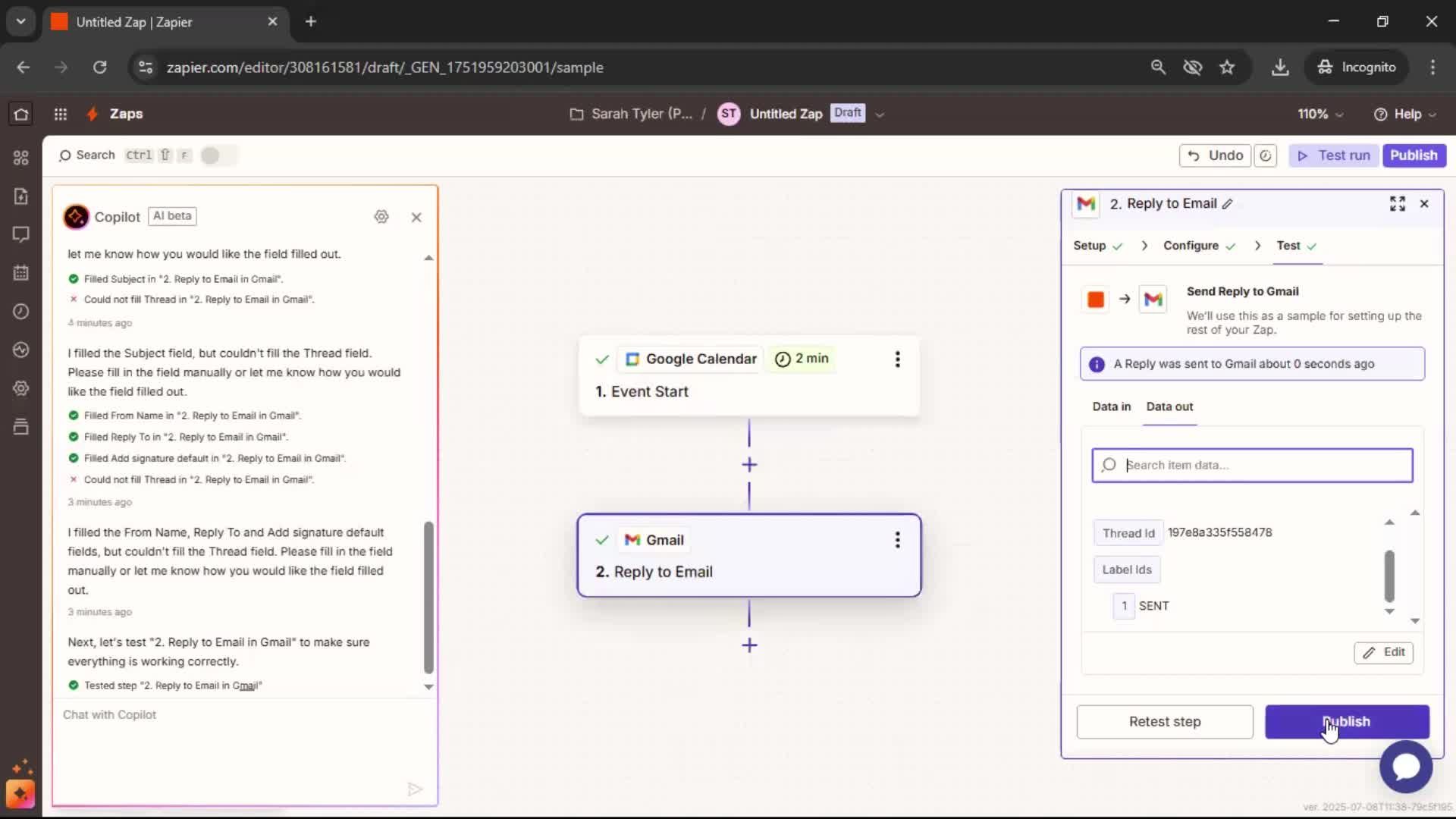Screen dimensions: 1456x819
Task: Select the Data out tab
Action: [x=1169, y=406]
